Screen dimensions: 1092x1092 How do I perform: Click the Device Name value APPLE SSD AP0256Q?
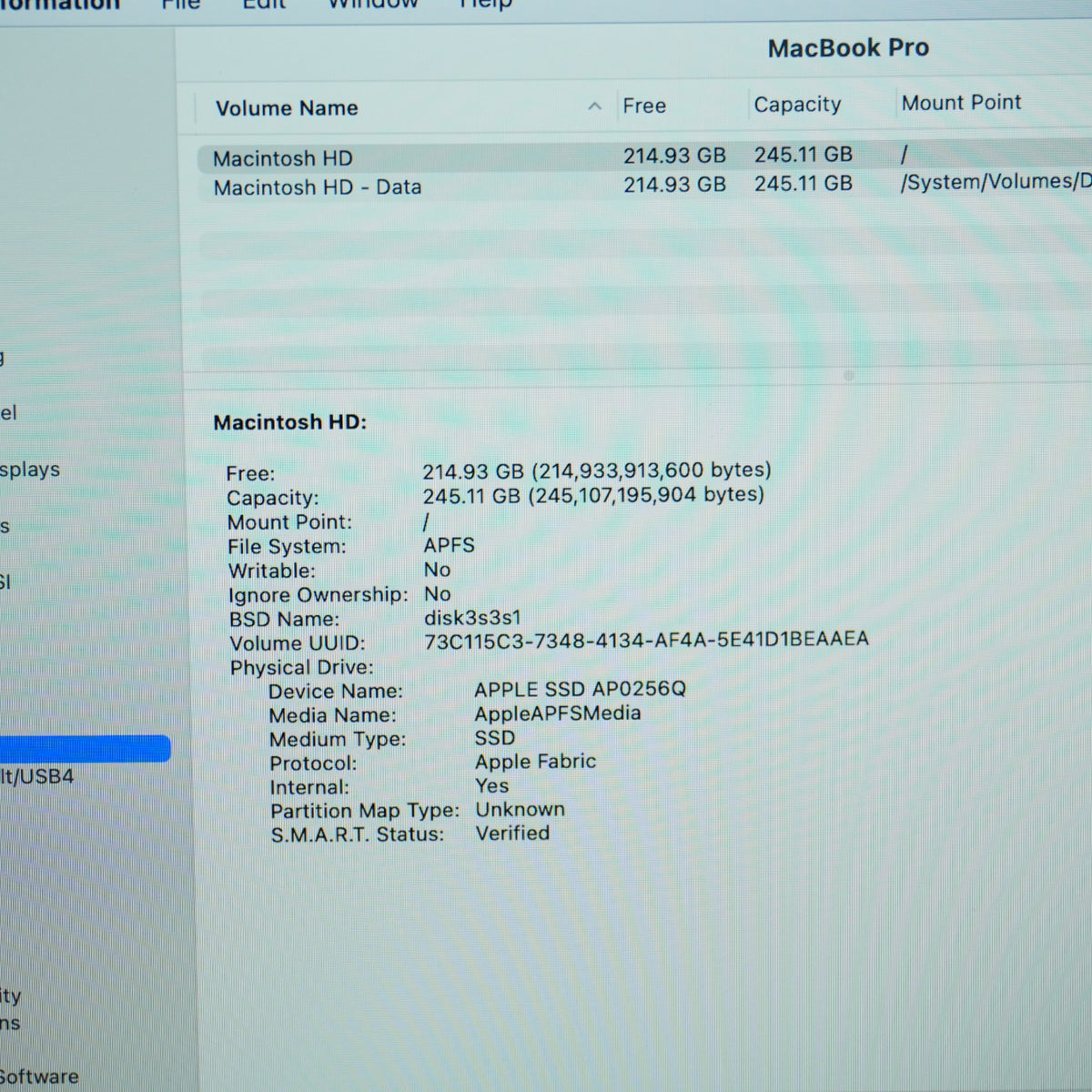point(580,689)
